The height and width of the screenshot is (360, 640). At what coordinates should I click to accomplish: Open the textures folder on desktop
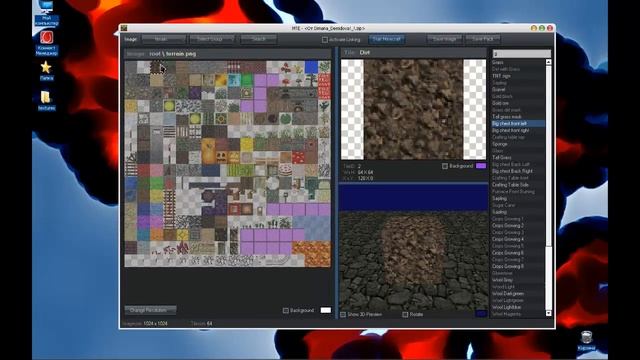(46, 100)
